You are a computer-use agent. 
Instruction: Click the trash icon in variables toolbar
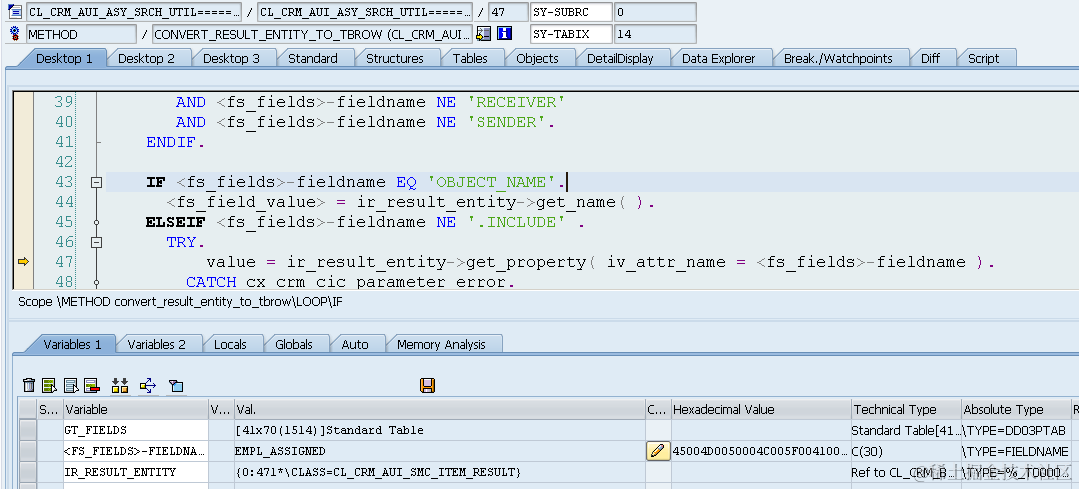tap(29, 385)
